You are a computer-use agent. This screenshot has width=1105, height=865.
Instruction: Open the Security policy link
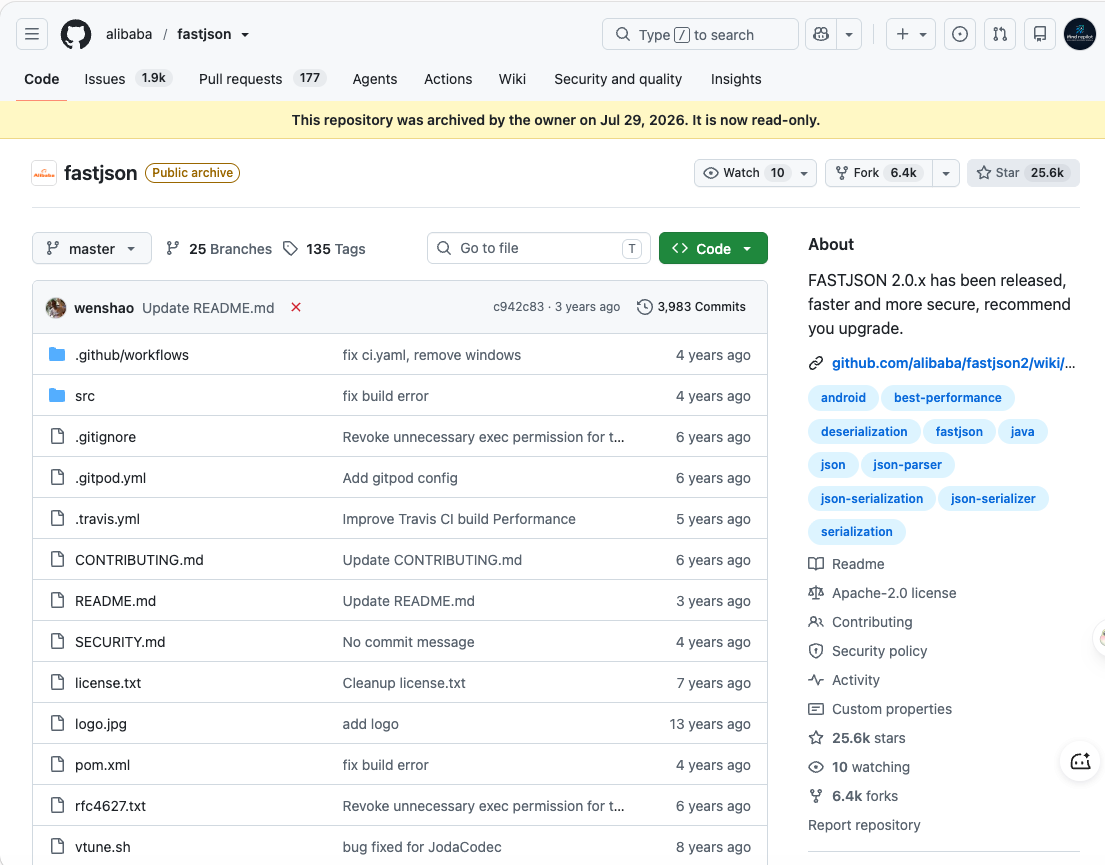868,651
